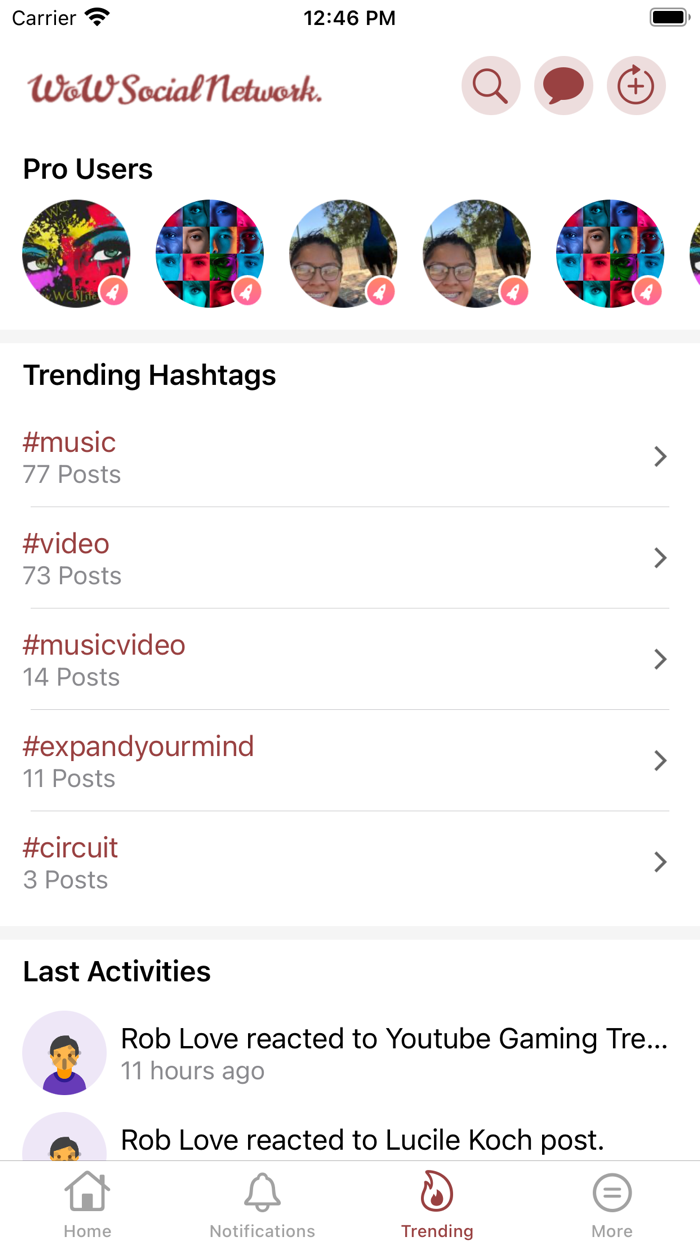Open the #expandyourmind hashtag link
700x1244 pixels.
tap(138, 746)
